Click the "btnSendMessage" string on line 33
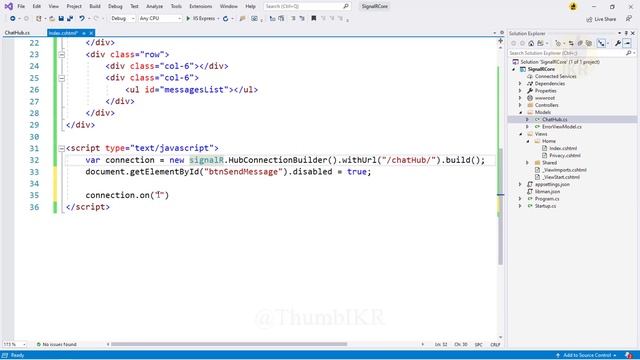Image resolution: width=640 pixels, height=360 pixels. (243, 172)
